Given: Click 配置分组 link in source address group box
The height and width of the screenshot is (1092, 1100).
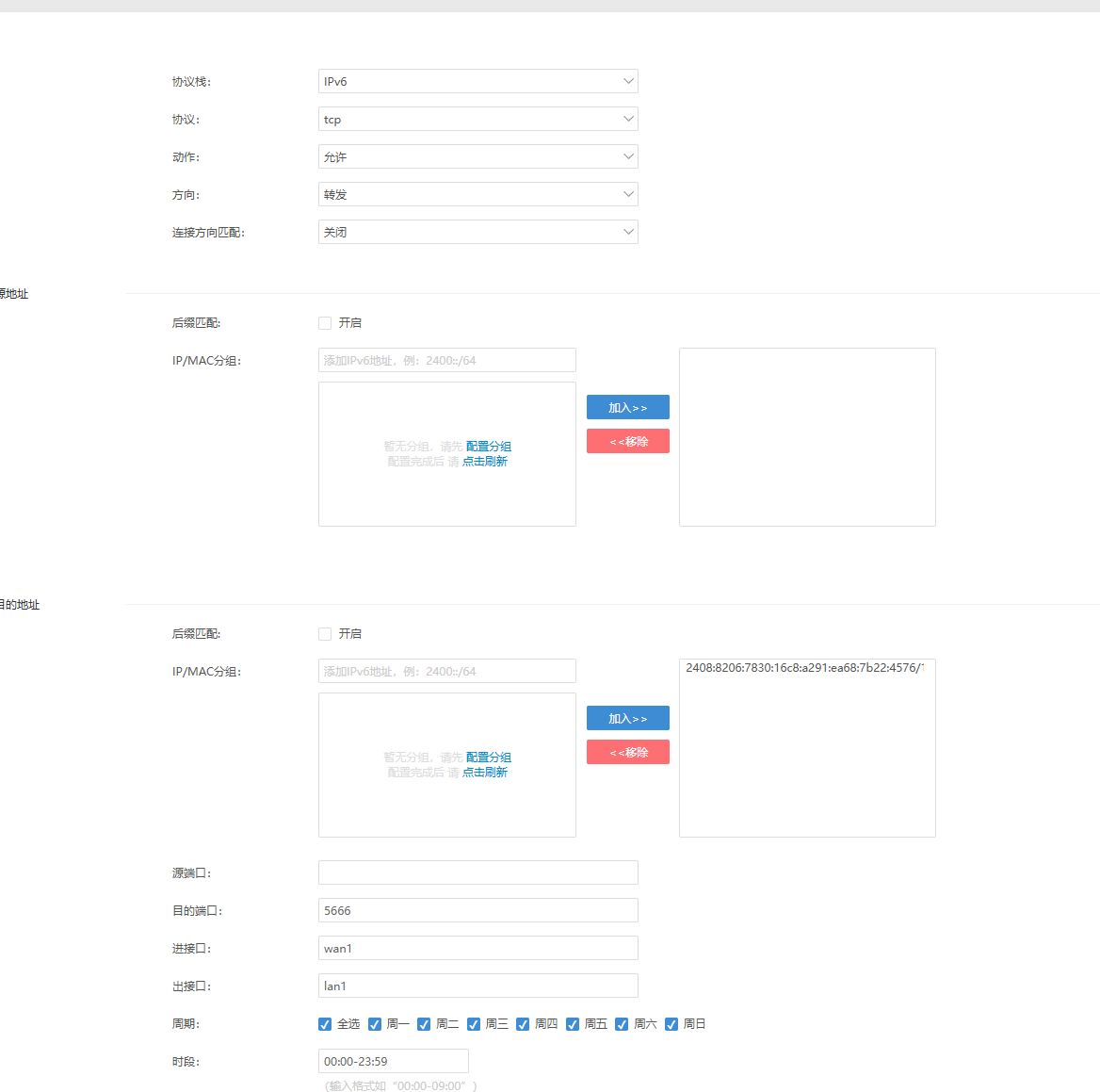Looking at the screenshot, I should (x=489, y=447).
